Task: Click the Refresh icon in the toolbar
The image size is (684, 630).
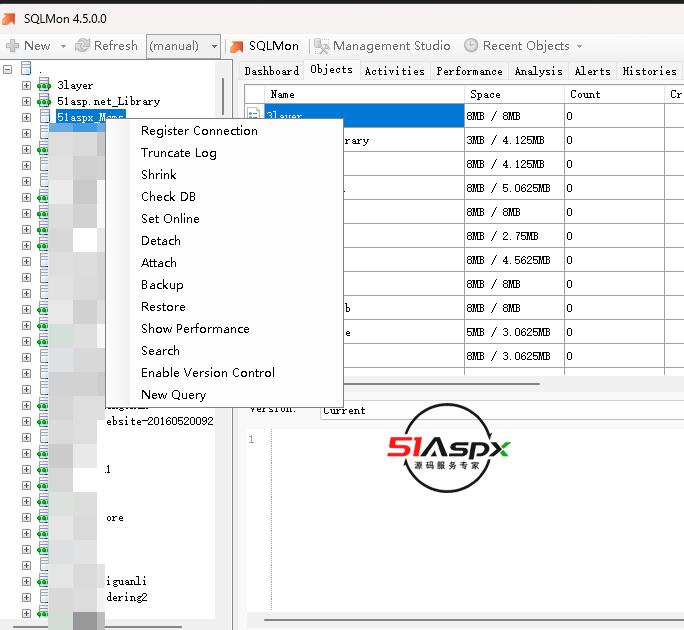Action: 82,46
